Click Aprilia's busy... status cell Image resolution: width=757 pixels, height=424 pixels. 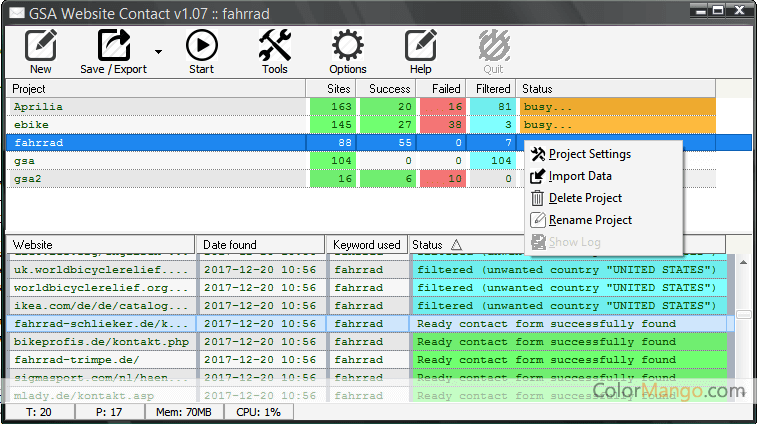(x=617, y=107)
